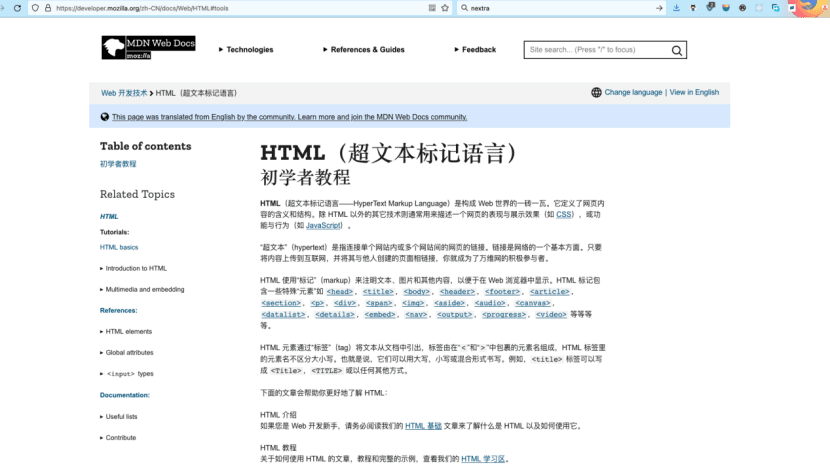Focus the Site search input field

tap(595, 50)
